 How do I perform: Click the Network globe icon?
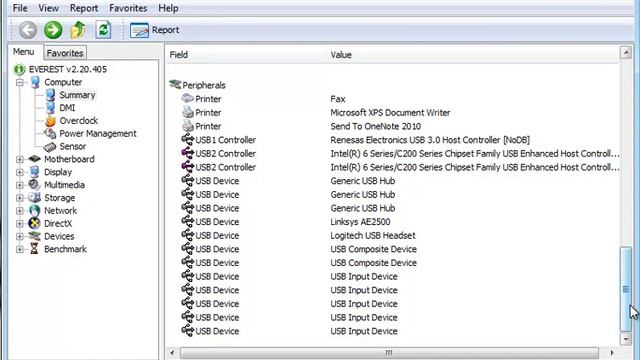pos(35,211)
